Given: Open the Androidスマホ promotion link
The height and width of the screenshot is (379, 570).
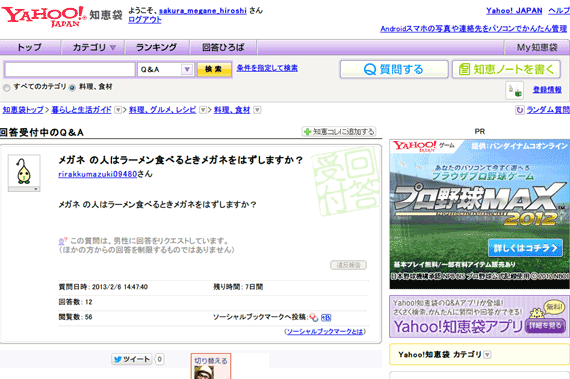Looking at the screenshot, I should pos(474,29).
